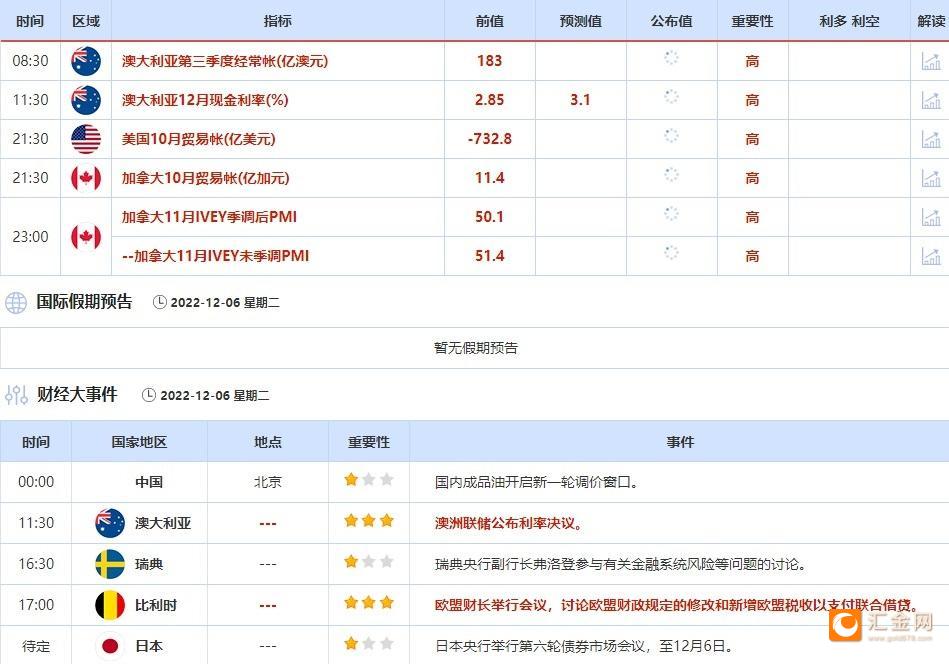Open 加拿大11月IVEY季调后PMI indicator
This screenshot has height=664, width=949.
209,217
